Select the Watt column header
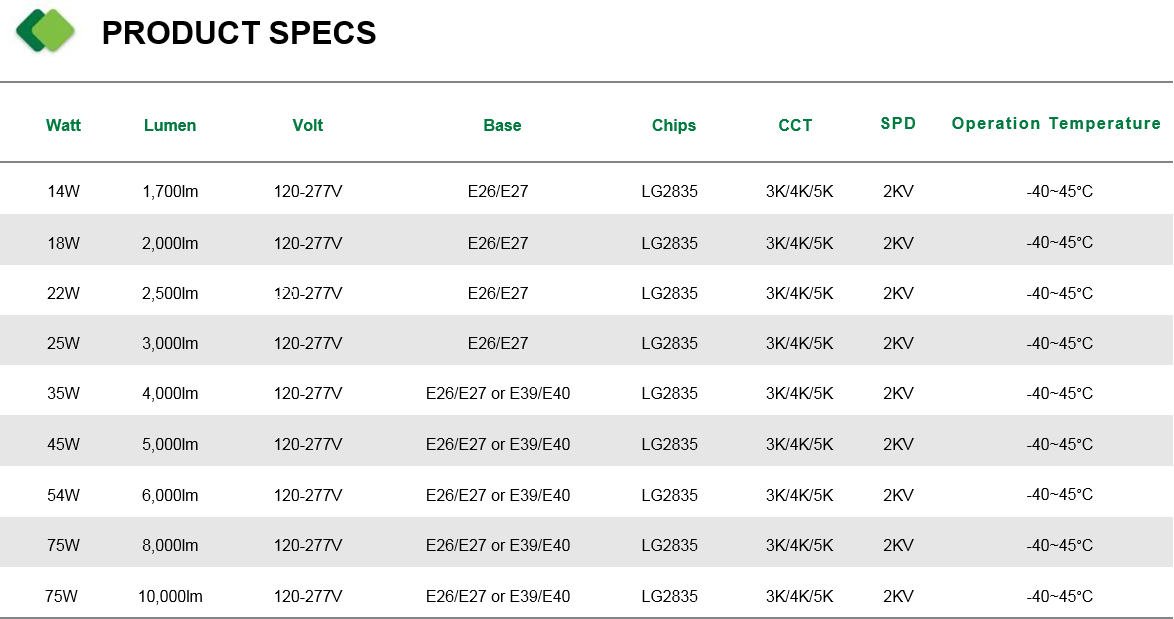The height and width of the screenshot is (619, 1174). point(64,125)
